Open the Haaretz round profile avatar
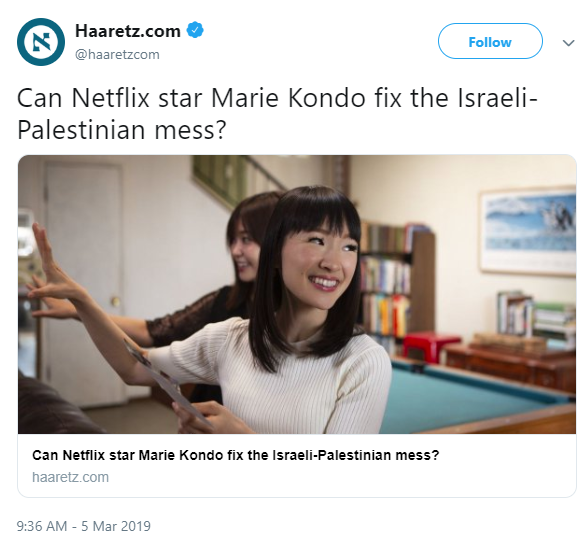The width and height of the screenshot is (587, 539). (41, 42)
